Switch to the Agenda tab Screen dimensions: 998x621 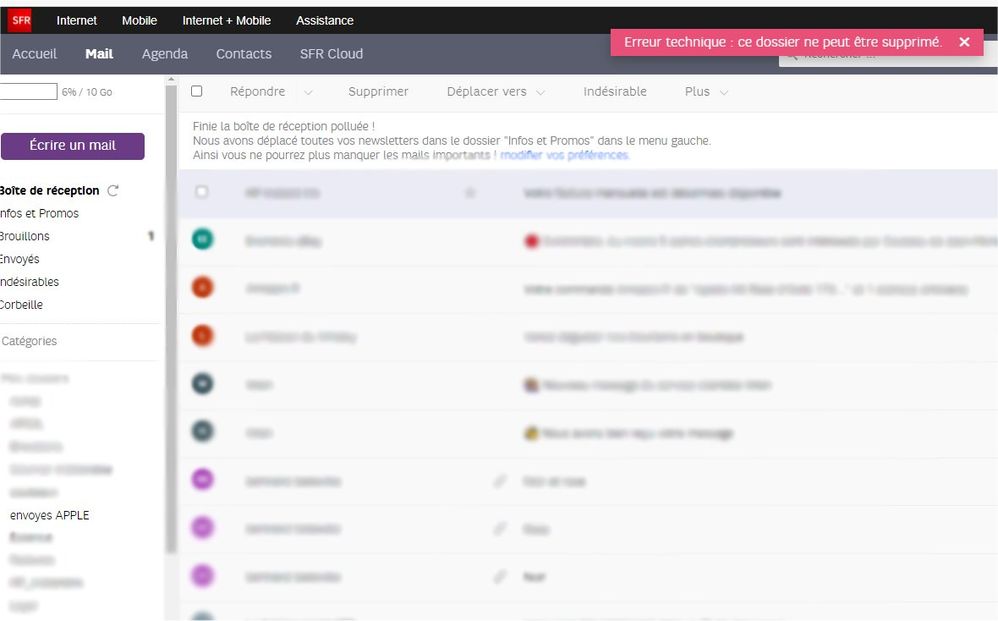165,54
